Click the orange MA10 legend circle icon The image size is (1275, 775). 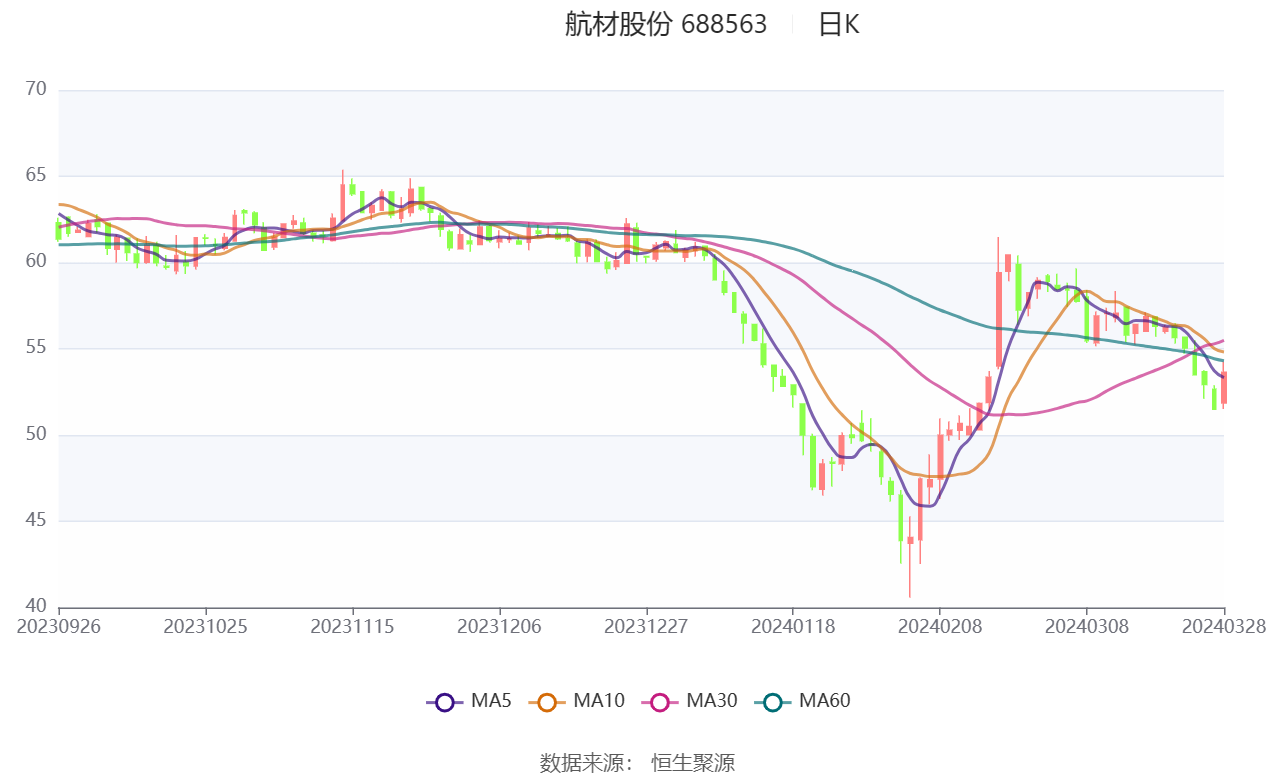[x=547, y=702]
